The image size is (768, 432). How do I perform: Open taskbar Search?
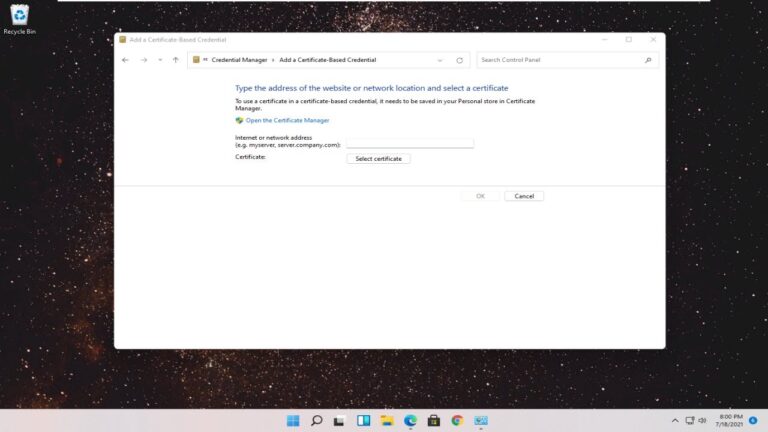coord(317,421)
